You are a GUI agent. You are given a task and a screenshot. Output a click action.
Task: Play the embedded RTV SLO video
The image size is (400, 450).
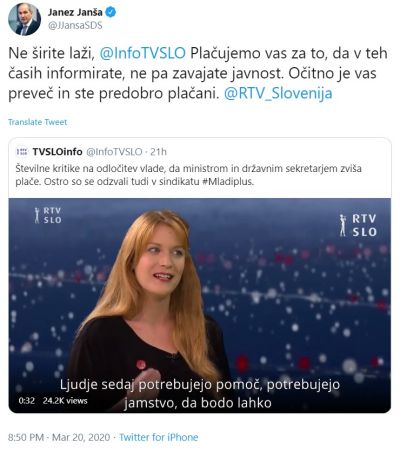tap(200, 305)
